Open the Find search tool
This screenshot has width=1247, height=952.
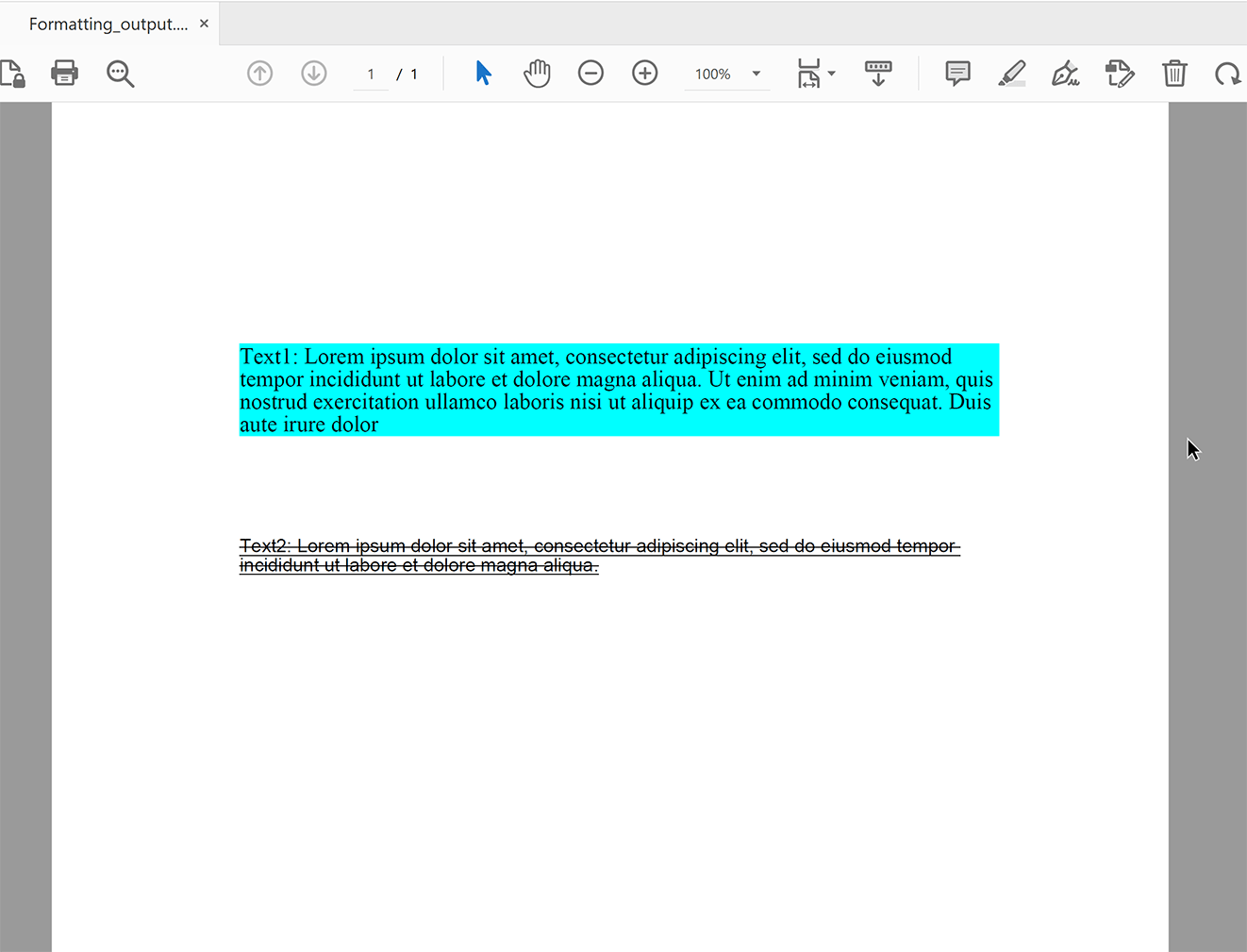(x=120, y=73)
